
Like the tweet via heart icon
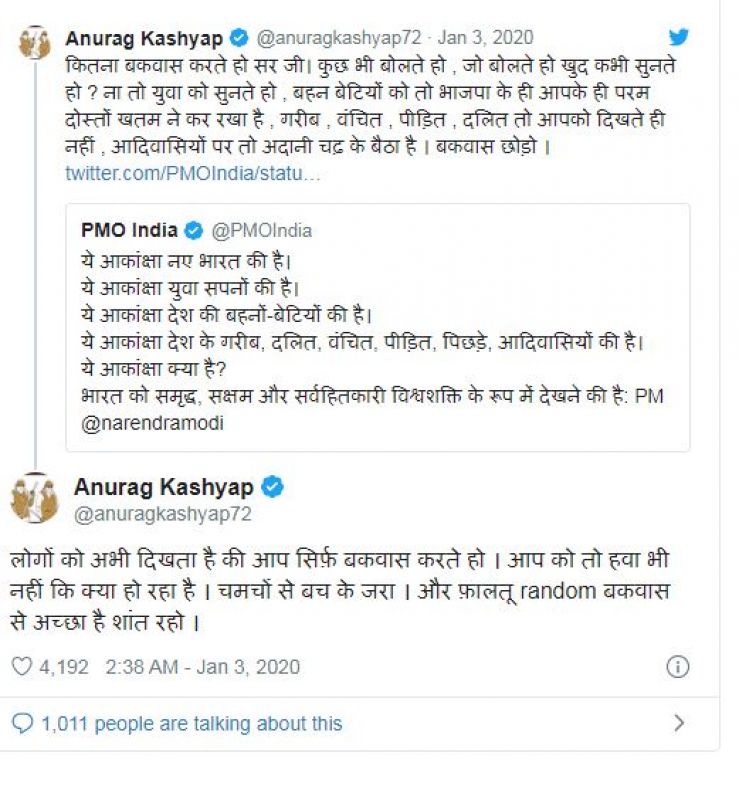click(22, 666)
